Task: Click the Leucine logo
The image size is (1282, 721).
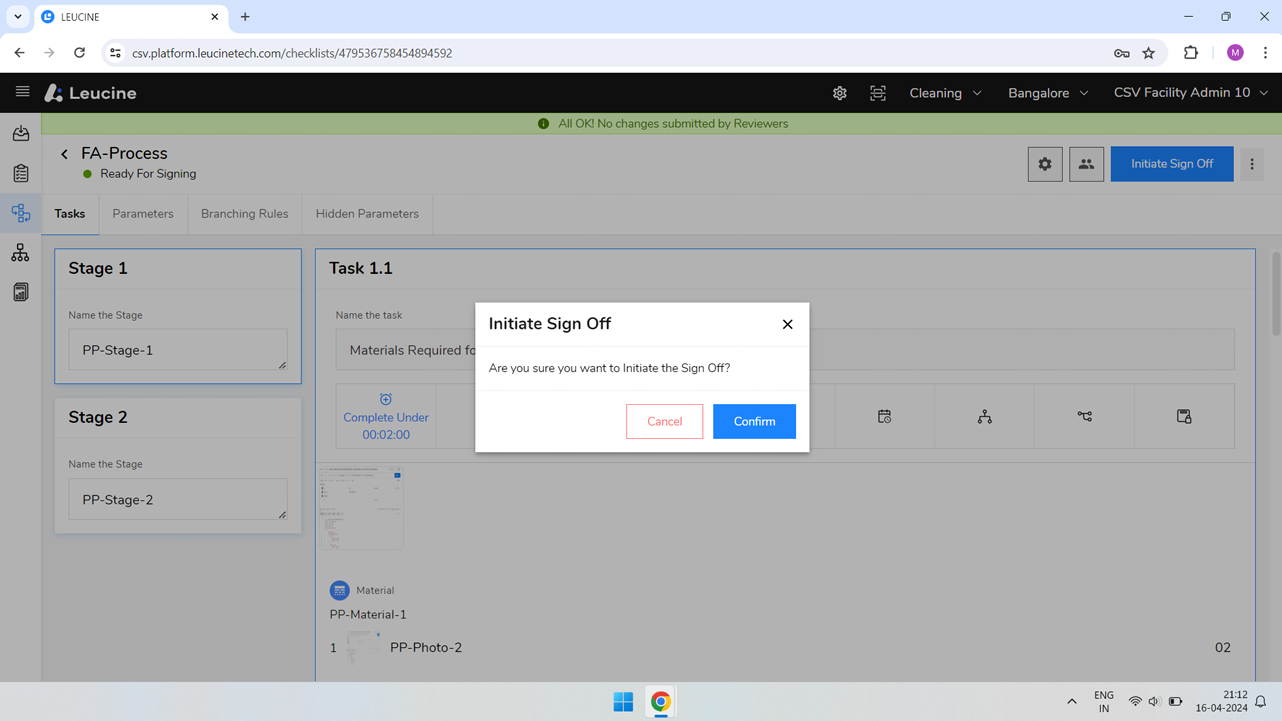Action: click(x=90, y=93)
